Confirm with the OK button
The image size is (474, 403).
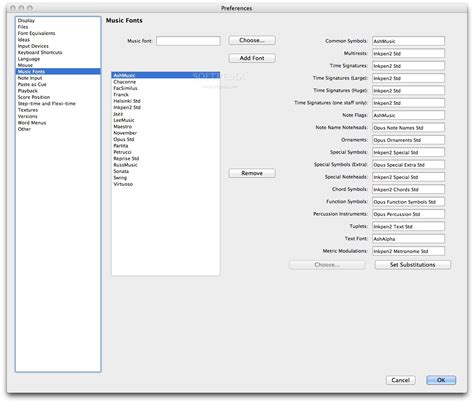(x=441, y=380)
